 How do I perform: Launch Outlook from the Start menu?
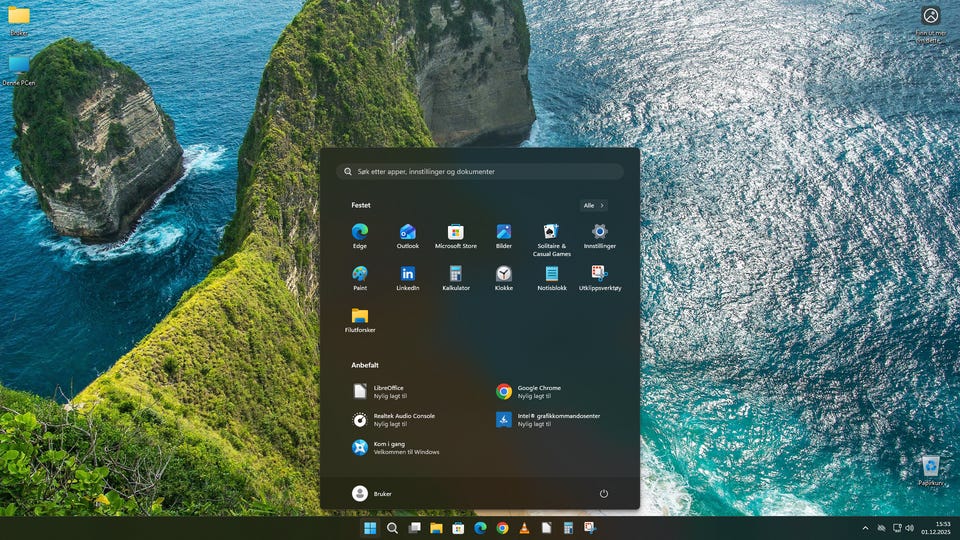point(408,236)
